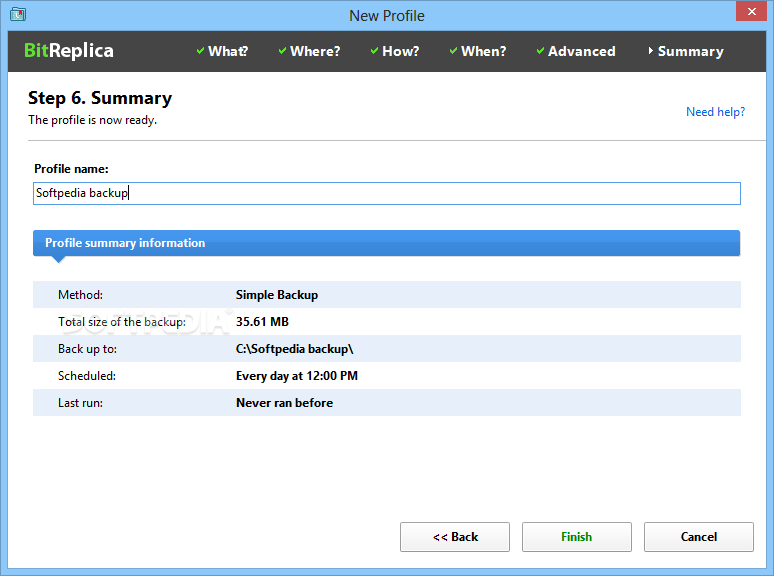Select the Every day at 12:00 PM value
The height and width of the screenshot is (576, 774).
297,376
